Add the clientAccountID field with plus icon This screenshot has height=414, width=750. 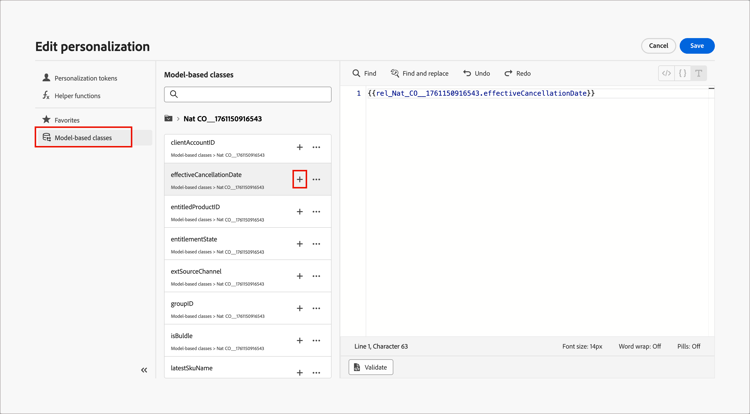point(299,148)
